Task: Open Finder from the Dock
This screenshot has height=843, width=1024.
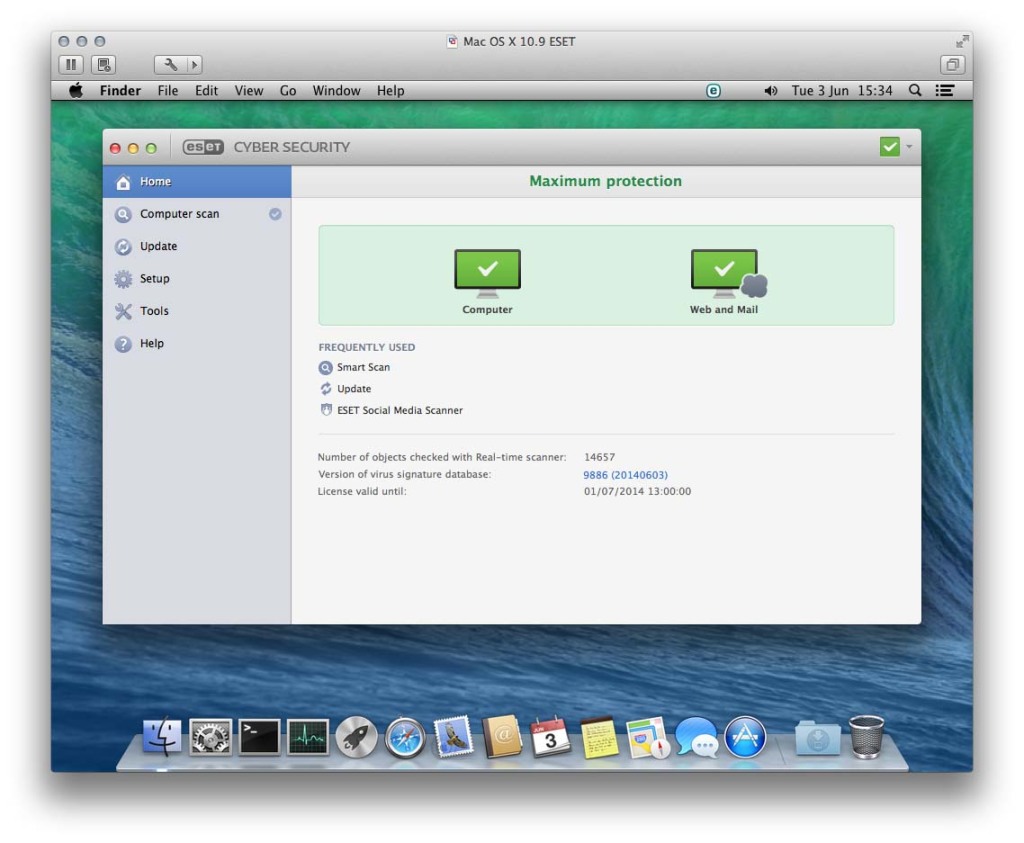Action: click(x=161, y=737)
